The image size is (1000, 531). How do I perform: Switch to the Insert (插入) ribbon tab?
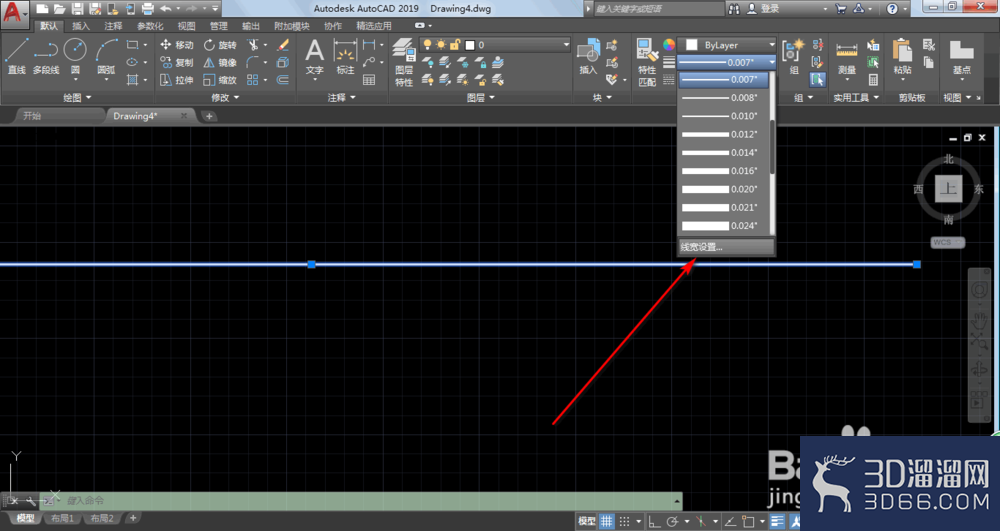pyautogui.click(x=81, y=26)
